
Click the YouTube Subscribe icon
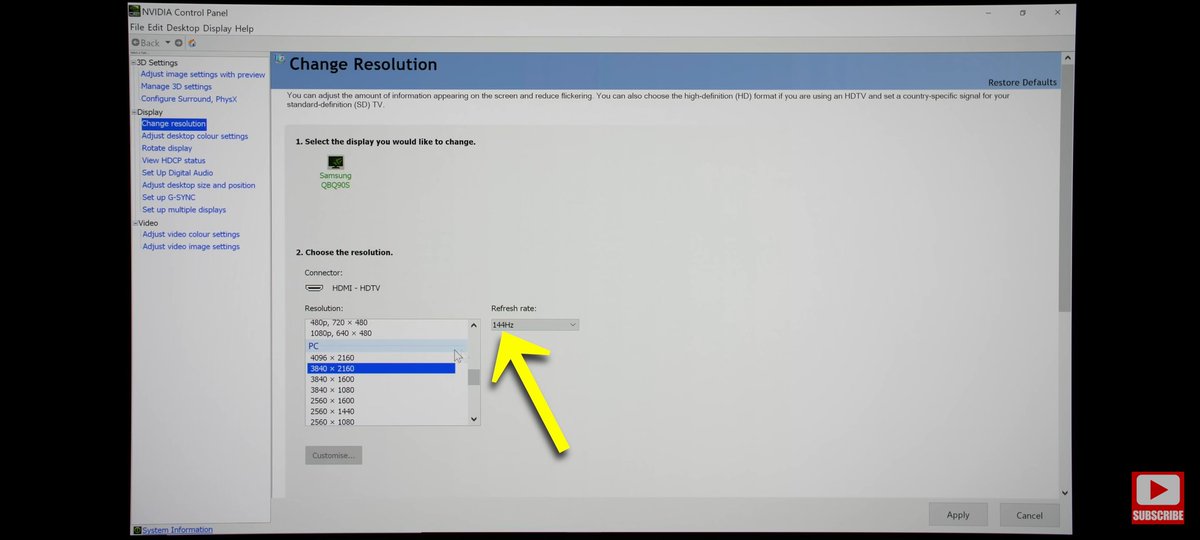click(1157, 498)
